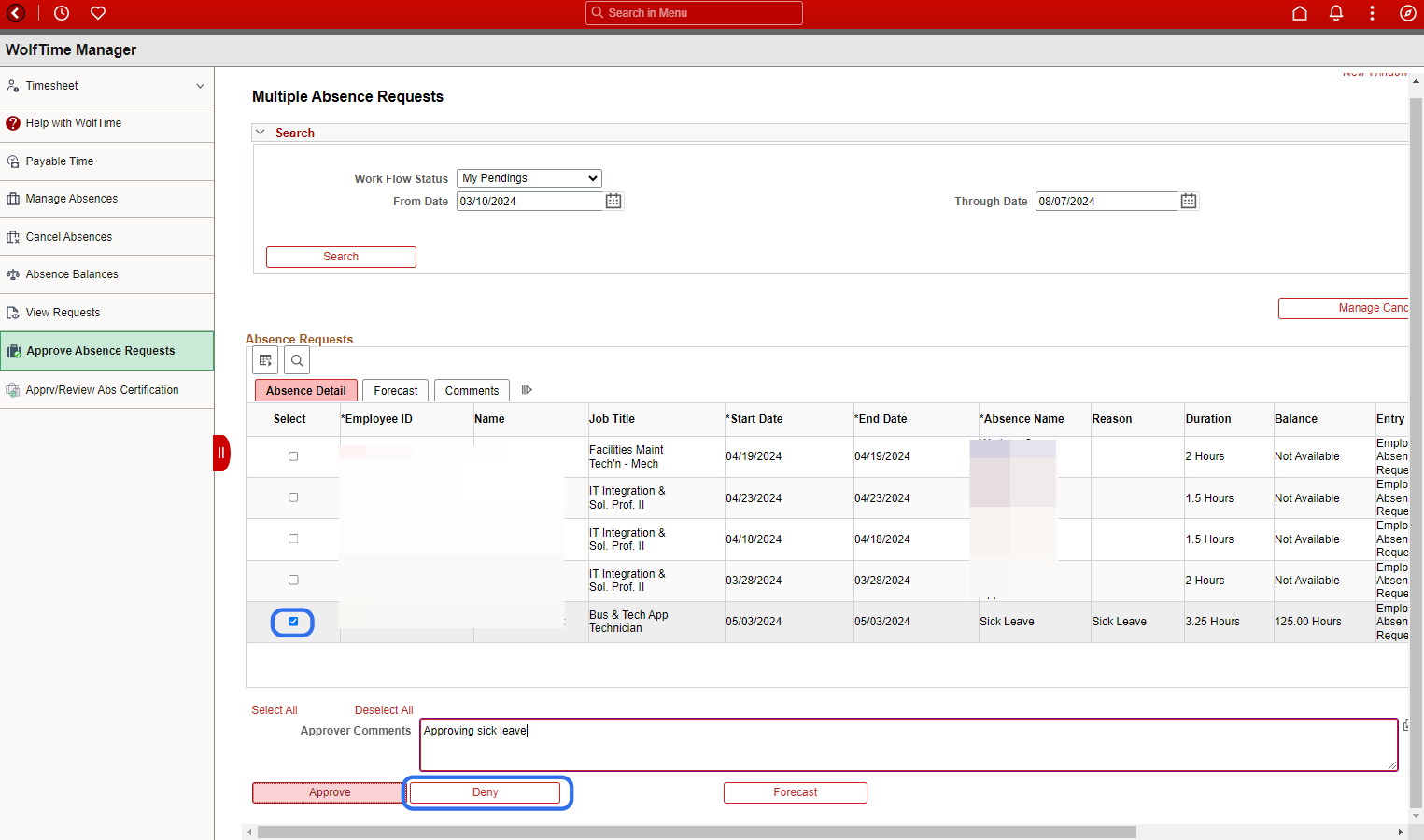Open the NavBar compass icon
Viewport: 1424px width, 840px height.
click(x=1408, y=13)
